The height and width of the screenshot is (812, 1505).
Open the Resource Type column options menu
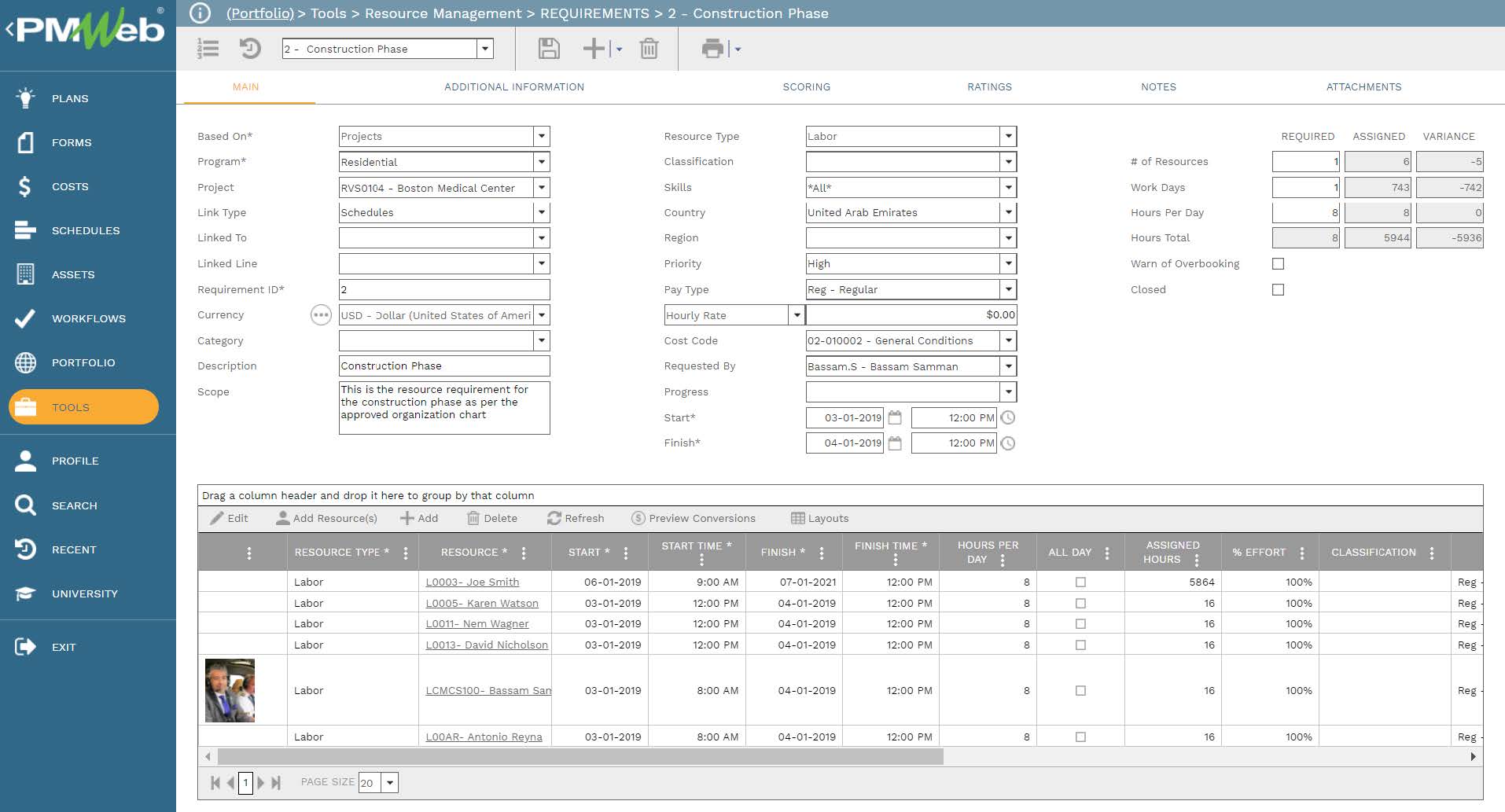pyautogui.click(x=406, y=553)
